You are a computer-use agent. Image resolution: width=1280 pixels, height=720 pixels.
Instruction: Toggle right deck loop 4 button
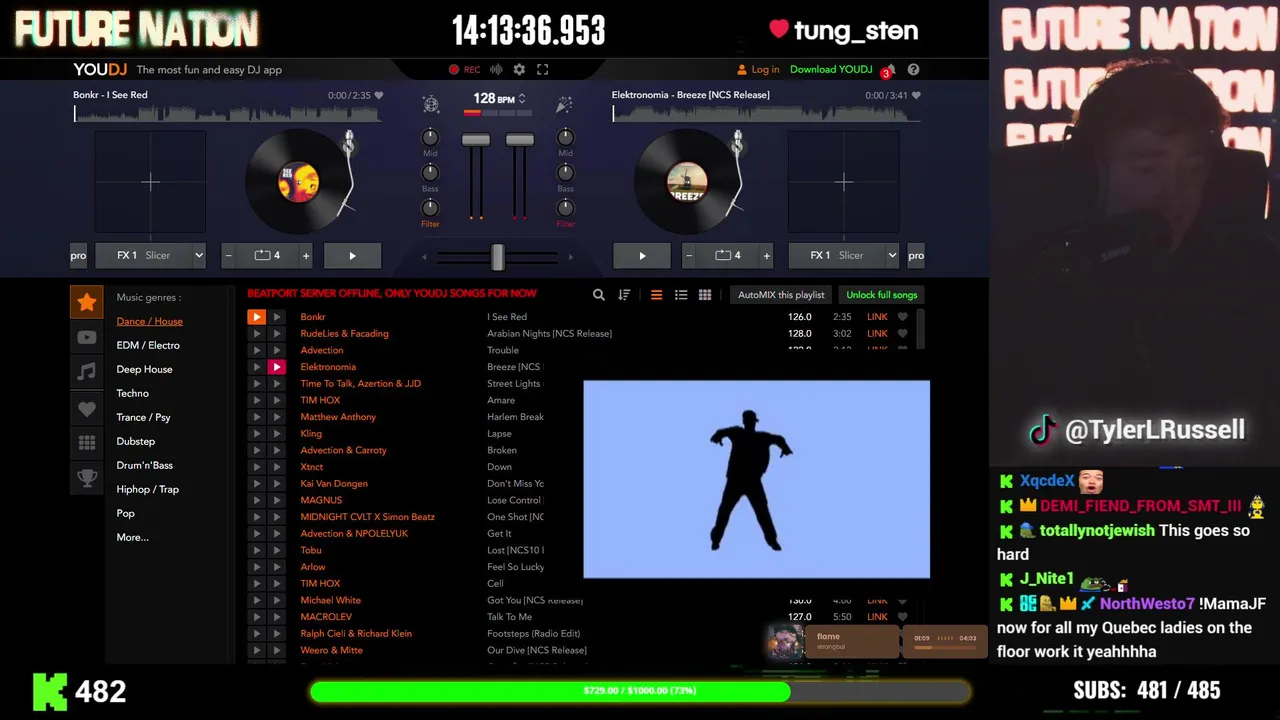(x=728, y=256)
